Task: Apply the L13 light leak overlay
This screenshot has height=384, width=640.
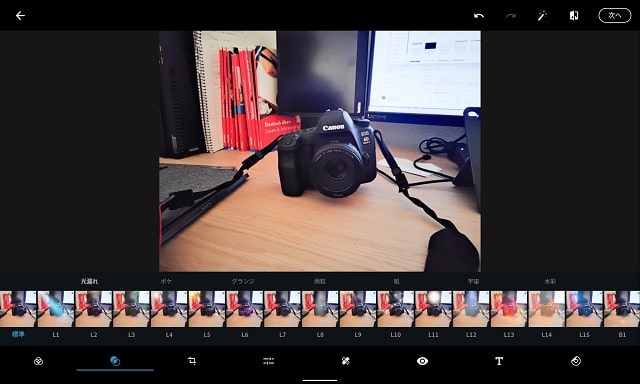Action: click(509, 309)
